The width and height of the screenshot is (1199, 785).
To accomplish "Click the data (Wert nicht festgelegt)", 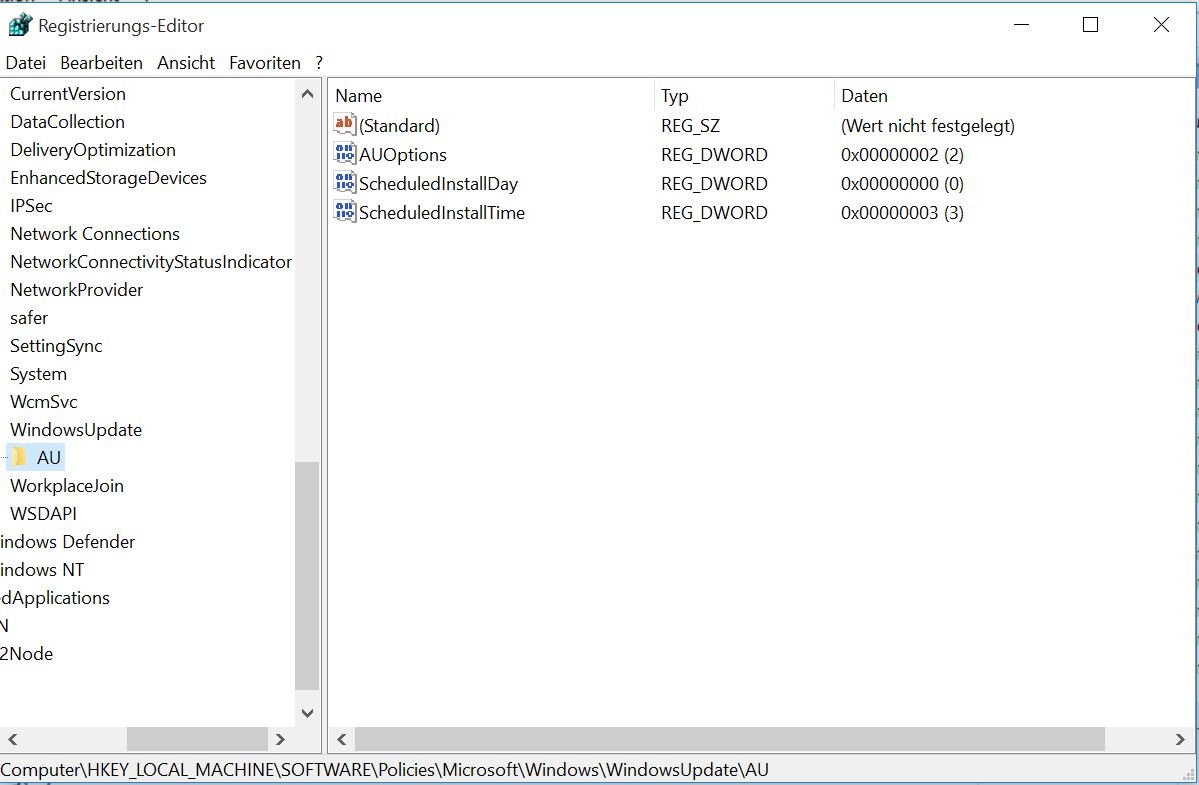I will tap(928, 125).
